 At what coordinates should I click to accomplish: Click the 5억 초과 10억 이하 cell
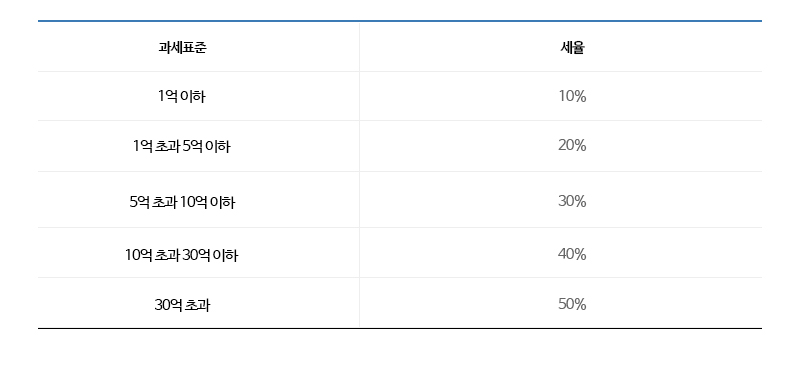point(181,202)
